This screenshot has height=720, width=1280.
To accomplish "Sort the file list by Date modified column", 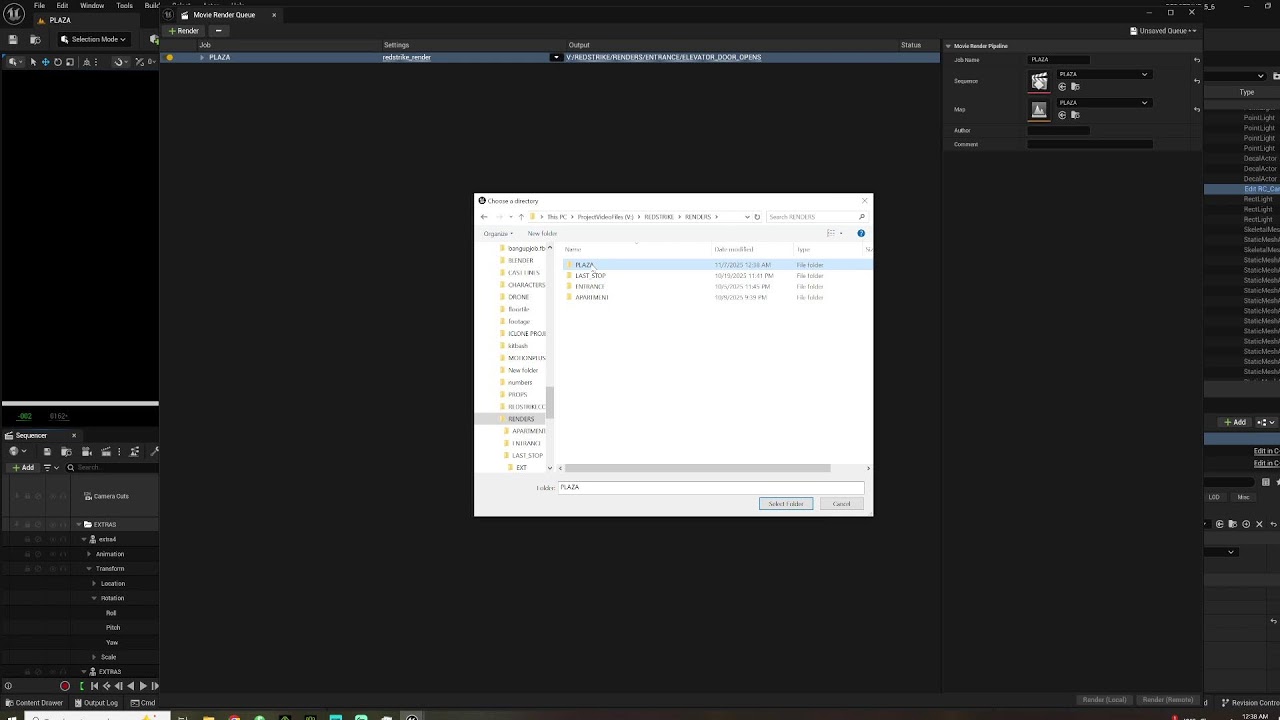I will click(x=734, y=249).
